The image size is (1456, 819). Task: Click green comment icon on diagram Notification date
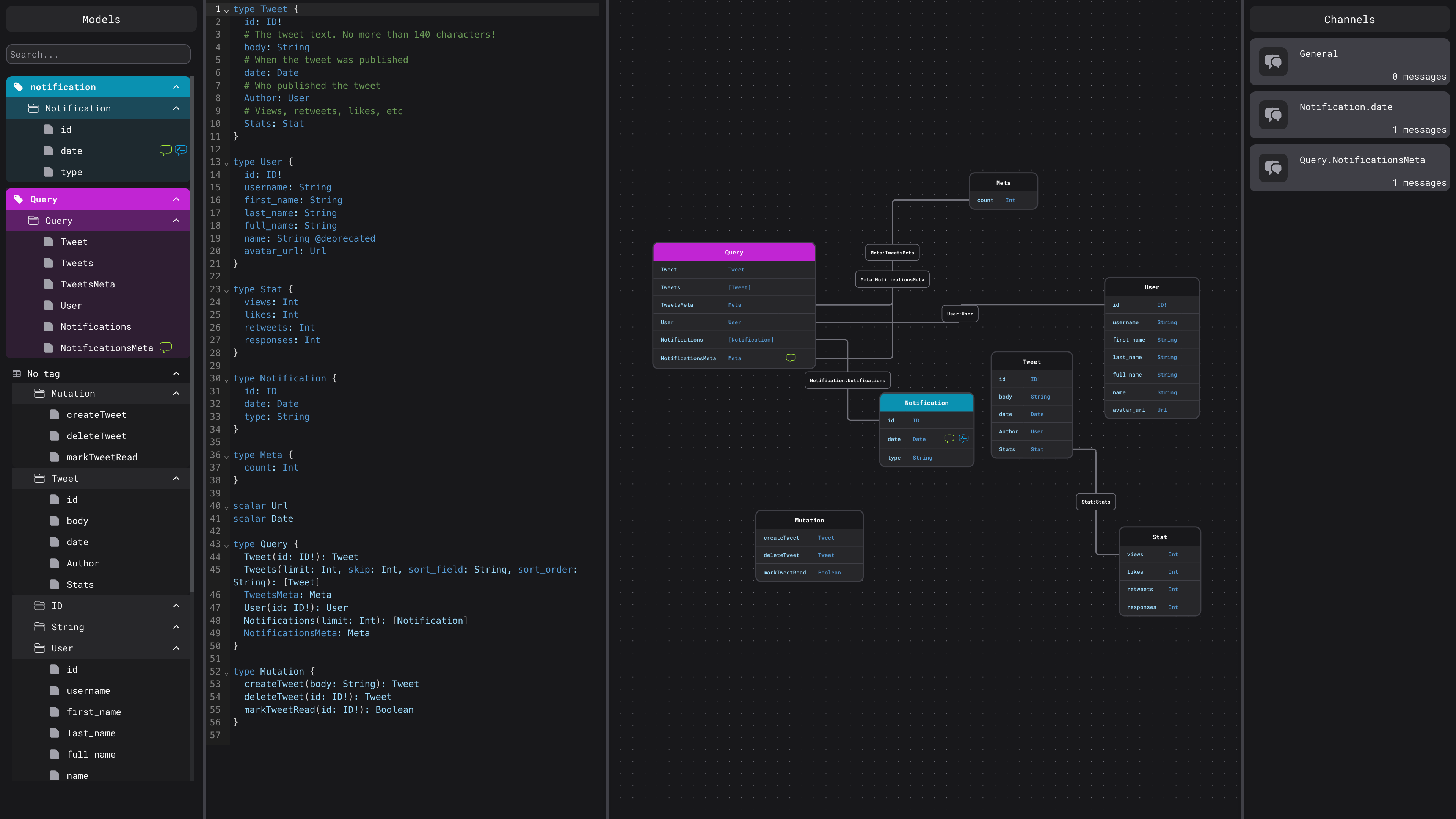pyautogui.click(x=949, y=439)
